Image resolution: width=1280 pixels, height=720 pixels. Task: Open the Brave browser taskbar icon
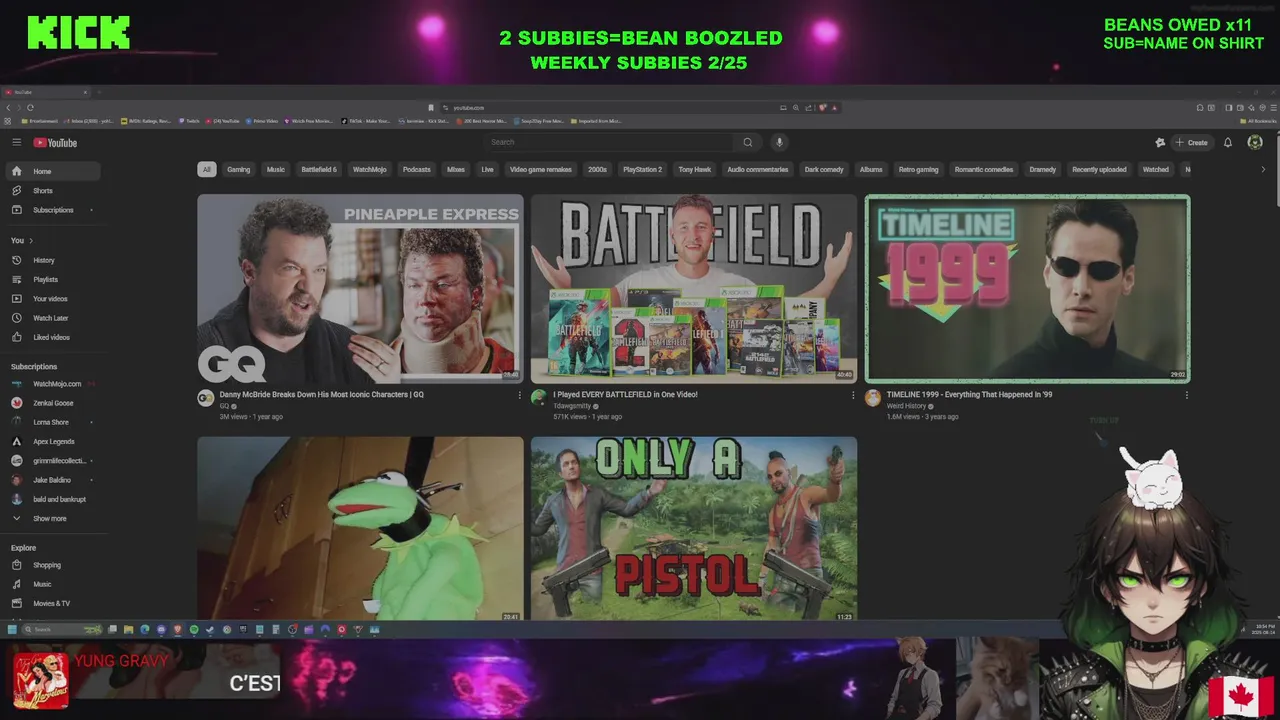click(177, 629)
